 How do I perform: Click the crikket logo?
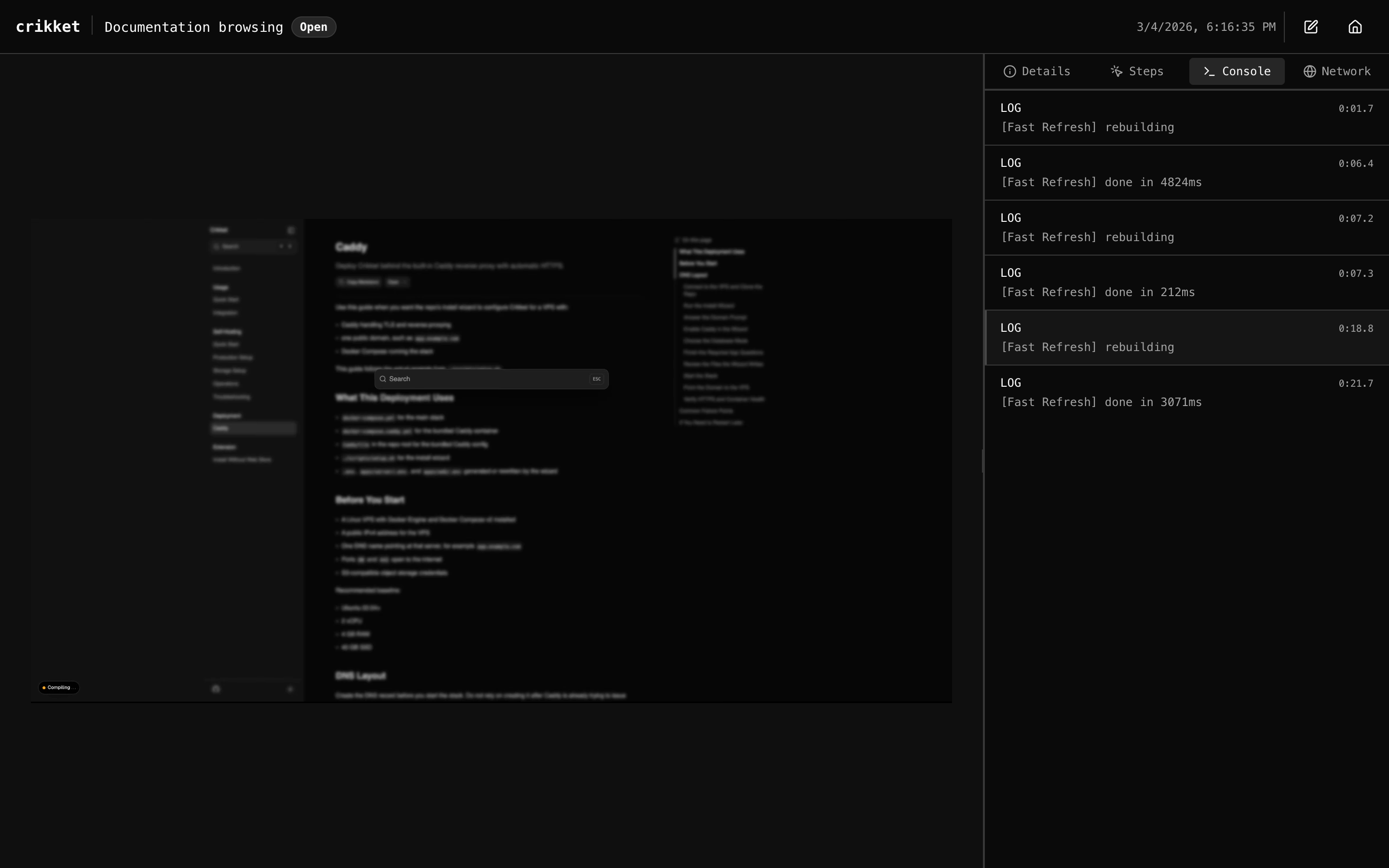pos(48,27)
